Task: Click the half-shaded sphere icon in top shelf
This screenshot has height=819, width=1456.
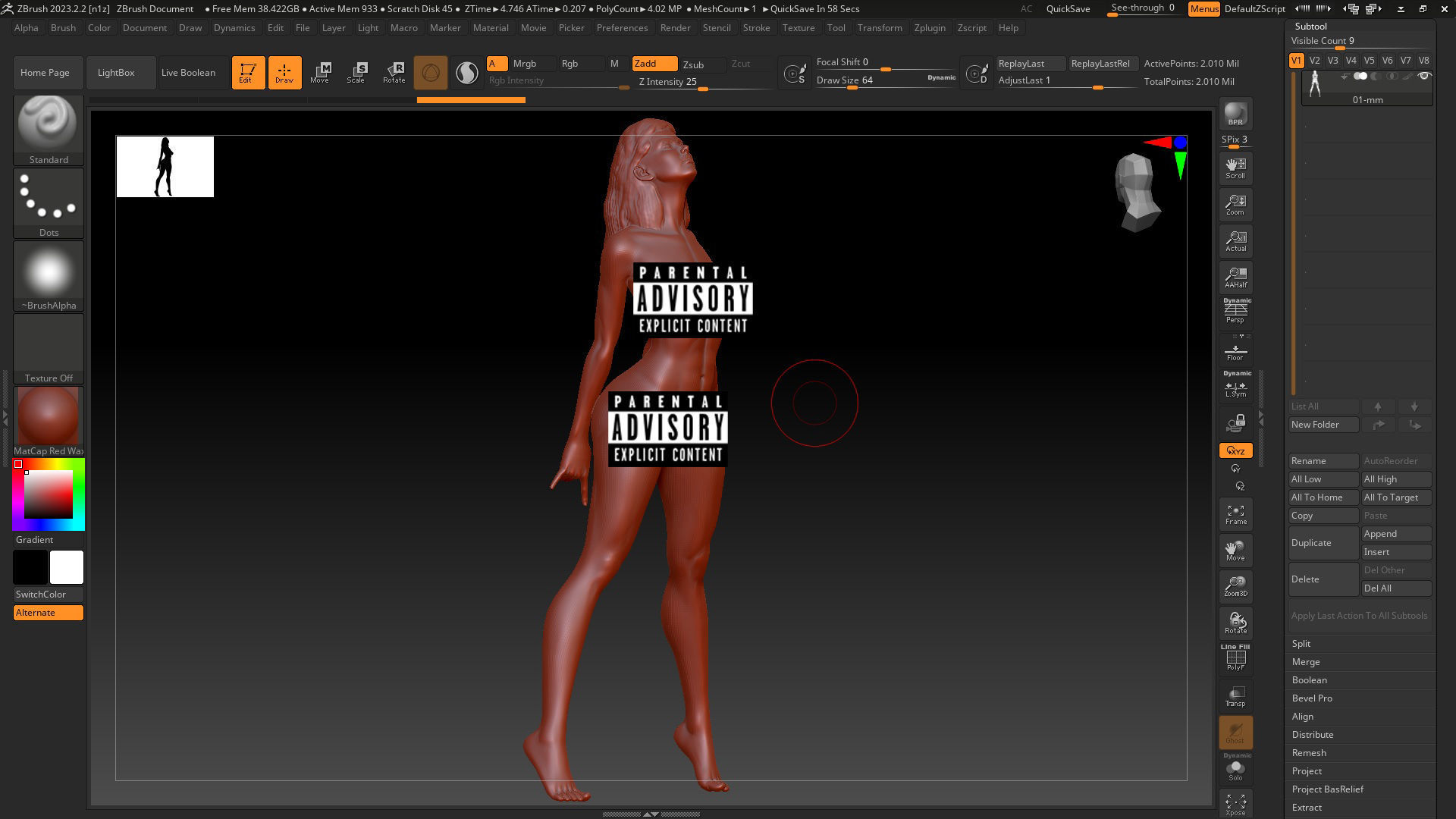Action: [467, 73]
